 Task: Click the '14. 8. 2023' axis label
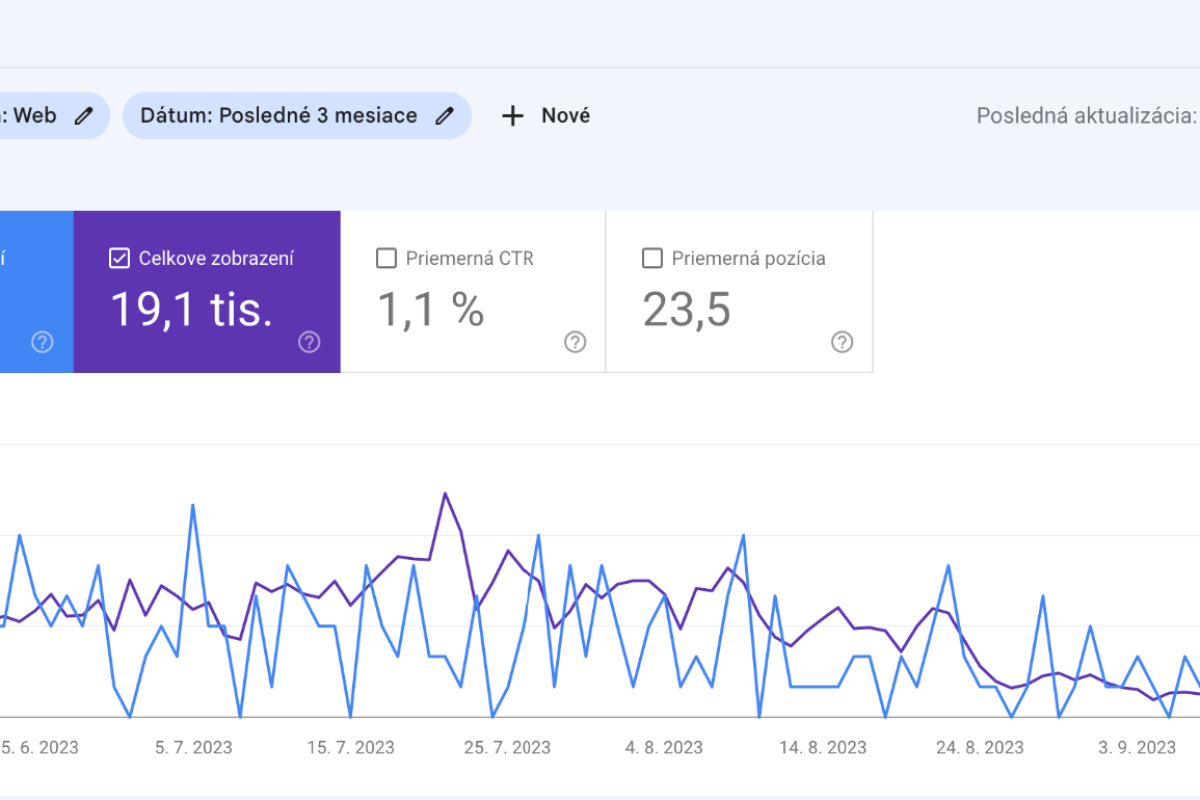822,747
